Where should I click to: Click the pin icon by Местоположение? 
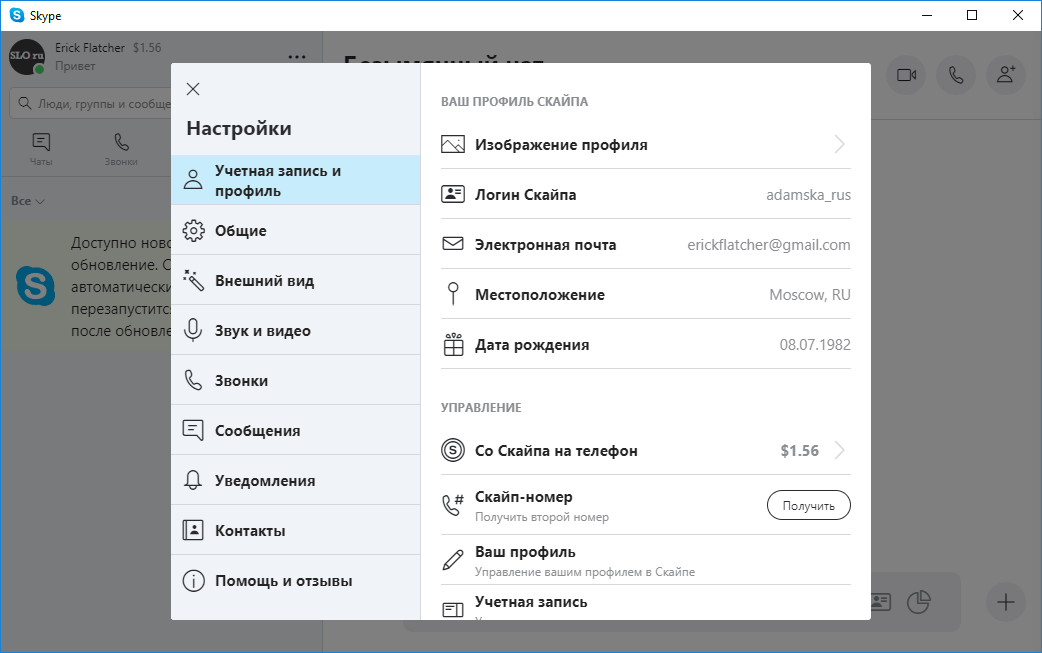(453, 294)
